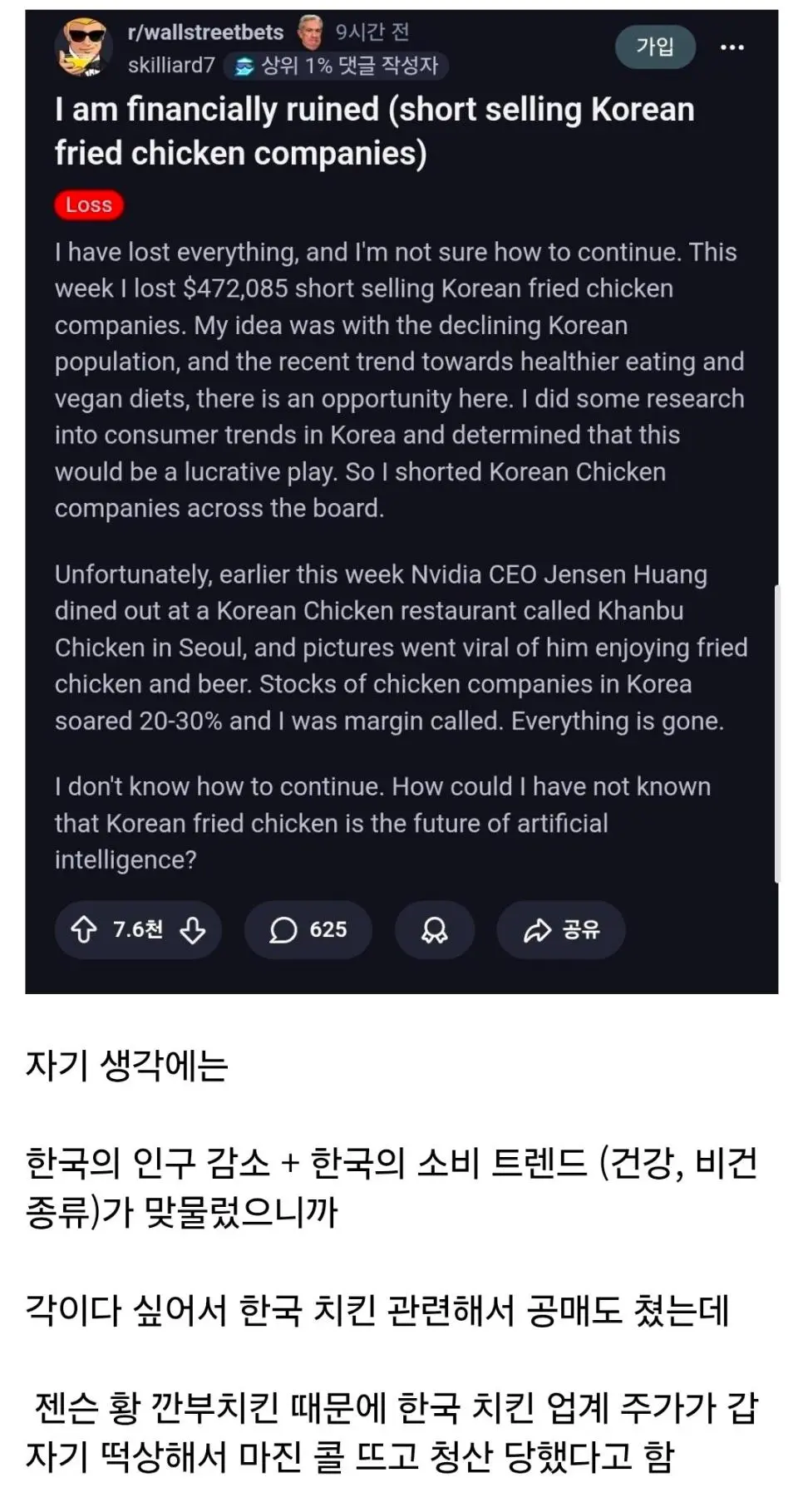This screenshot has height=1512, width=803.
Task: Open the r/wallstreetbets subreddit link
Action: [x=205, y=32]
